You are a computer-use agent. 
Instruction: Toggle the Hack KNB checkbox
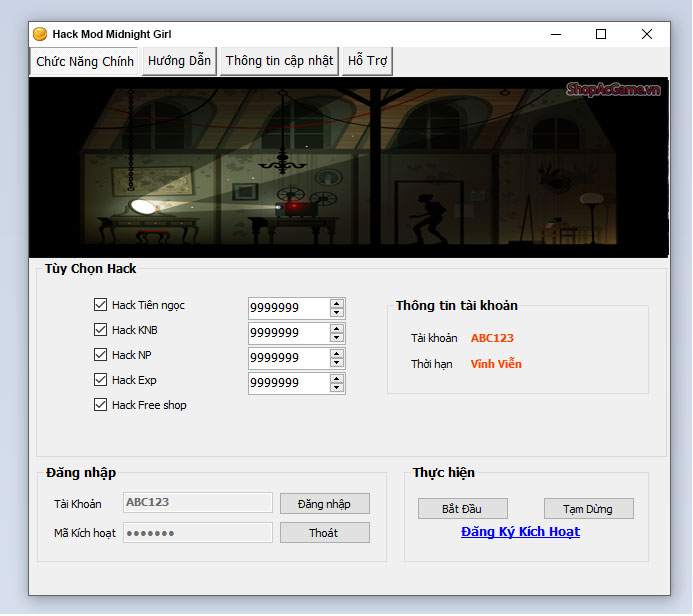click(100, 330)
